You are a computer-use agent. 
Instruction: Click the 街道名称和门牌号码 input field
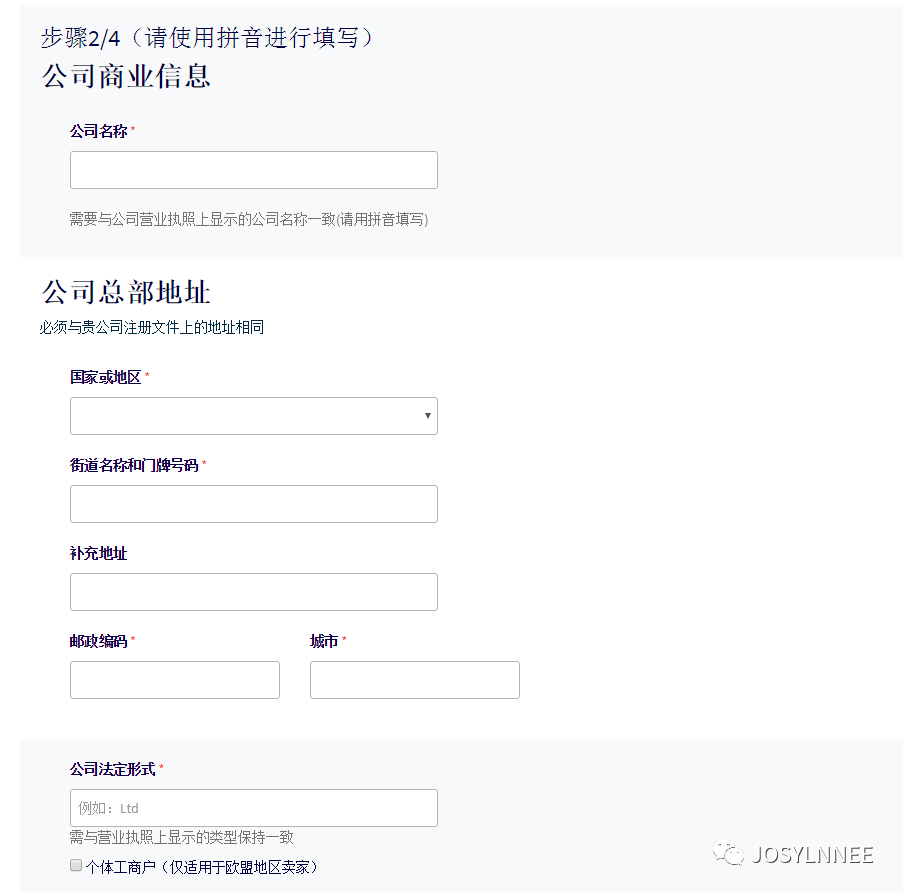coord(253,504)
